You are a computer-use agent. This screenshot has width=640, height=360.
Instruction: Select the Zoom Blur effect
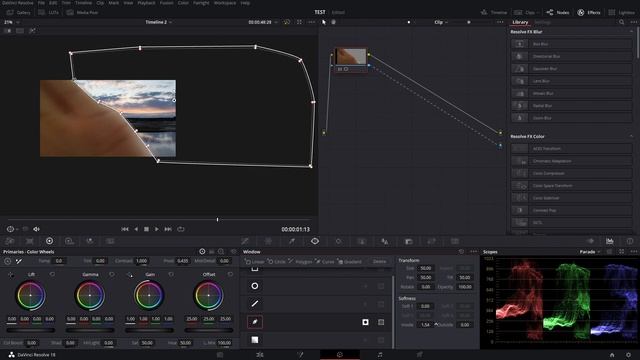coord(571,118)
